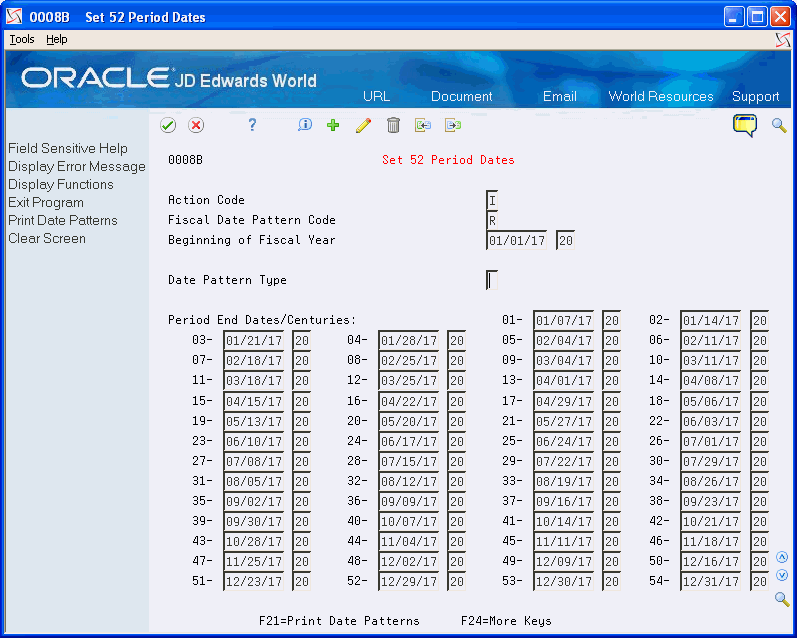
Task: Click period 03 end date 01/21/17
Action: click(x=254, y=341)
